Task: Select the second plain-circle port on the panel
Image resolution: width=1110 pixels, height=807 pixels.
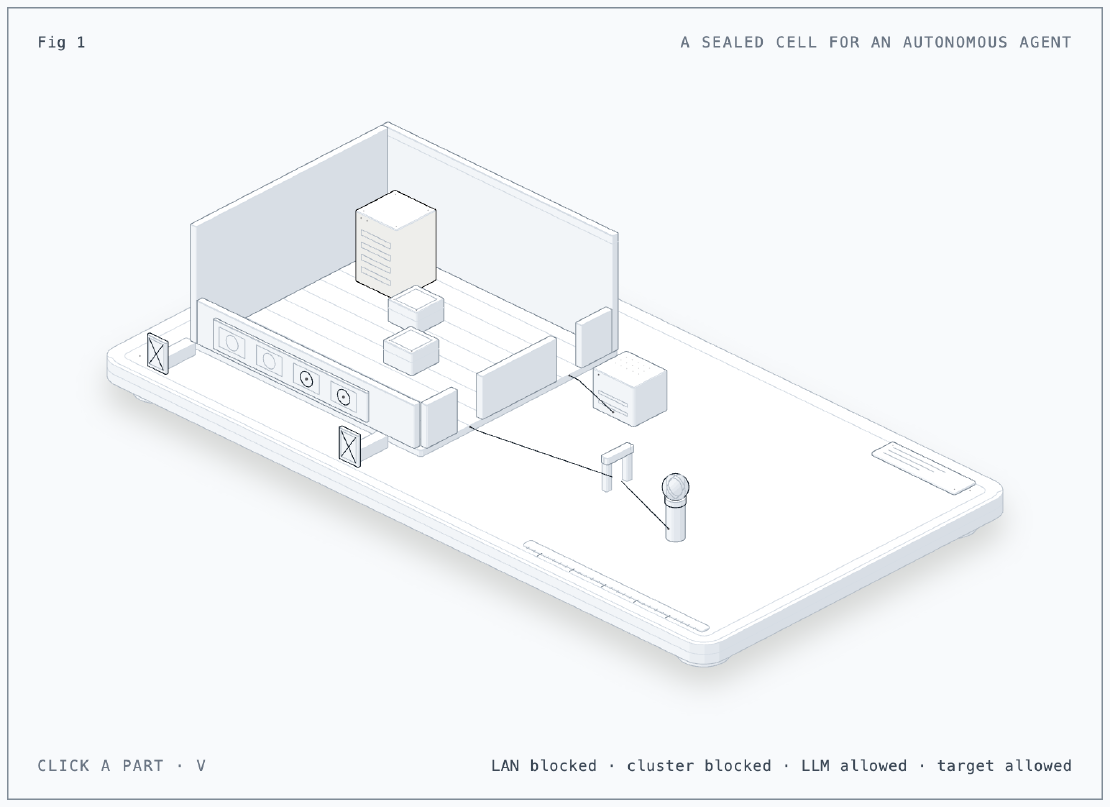Action: click(269, 362)
